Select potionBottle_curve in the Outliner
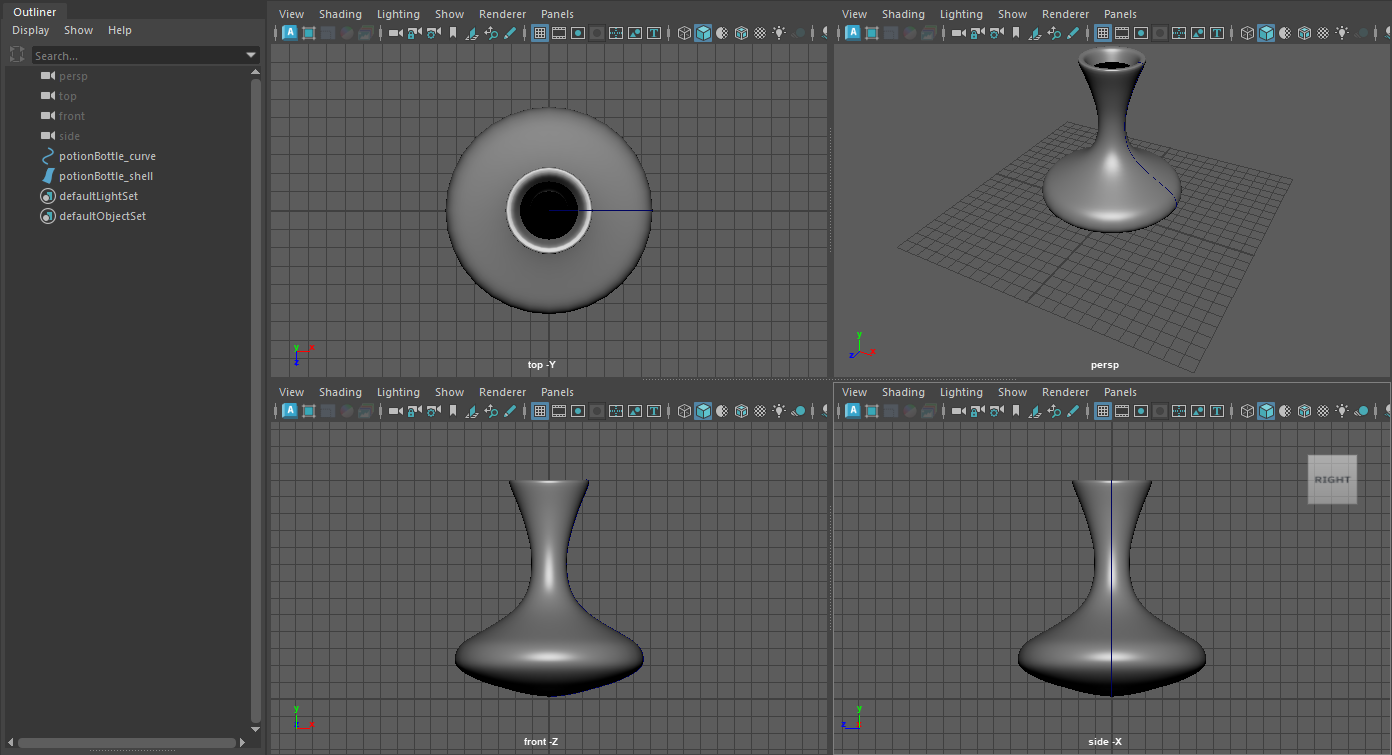 point(106,156)
